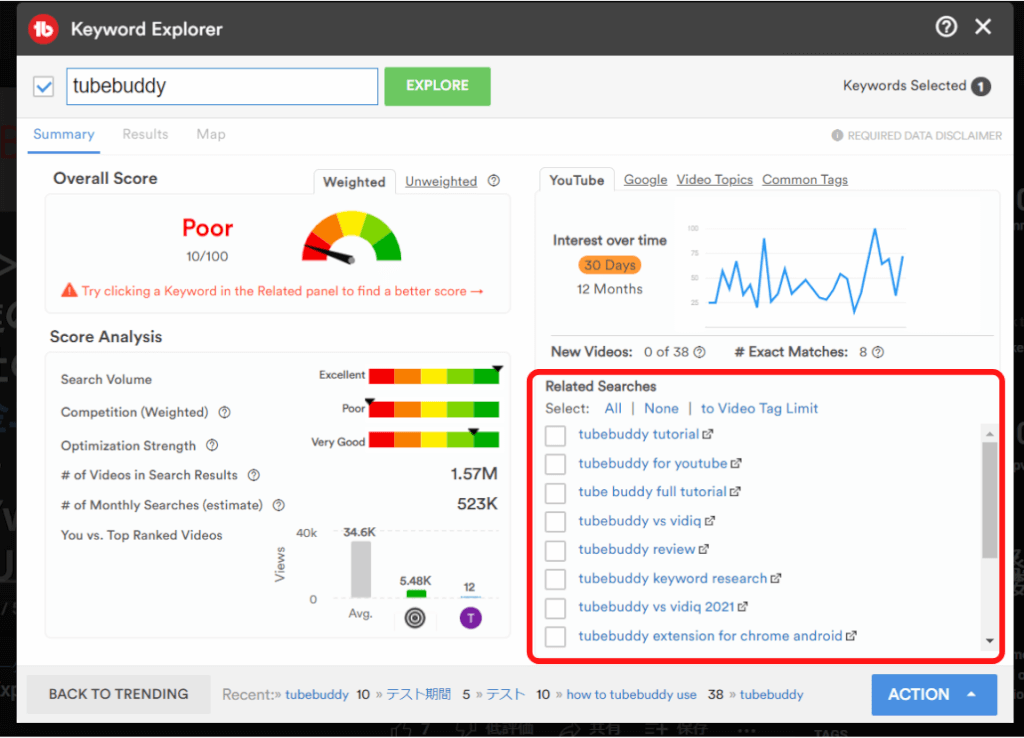Check the tubebuddy for youtube checkbox
1024x738 pixels.
pyautogui.click(x=555, y=464)
